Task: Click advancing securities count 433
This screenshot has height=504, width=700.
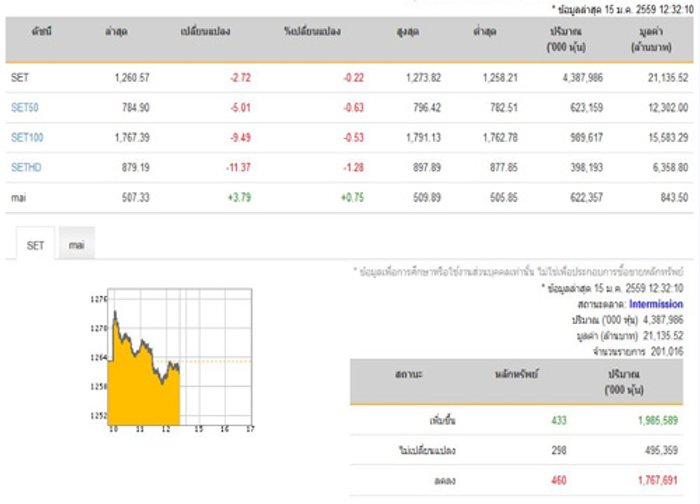Action: [559, 420]
